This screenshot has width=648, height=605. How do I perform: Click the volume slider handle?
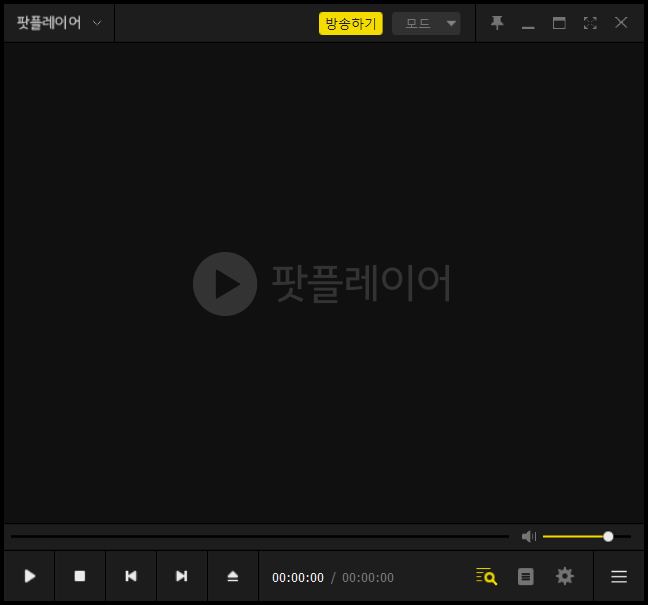(608, 536)
